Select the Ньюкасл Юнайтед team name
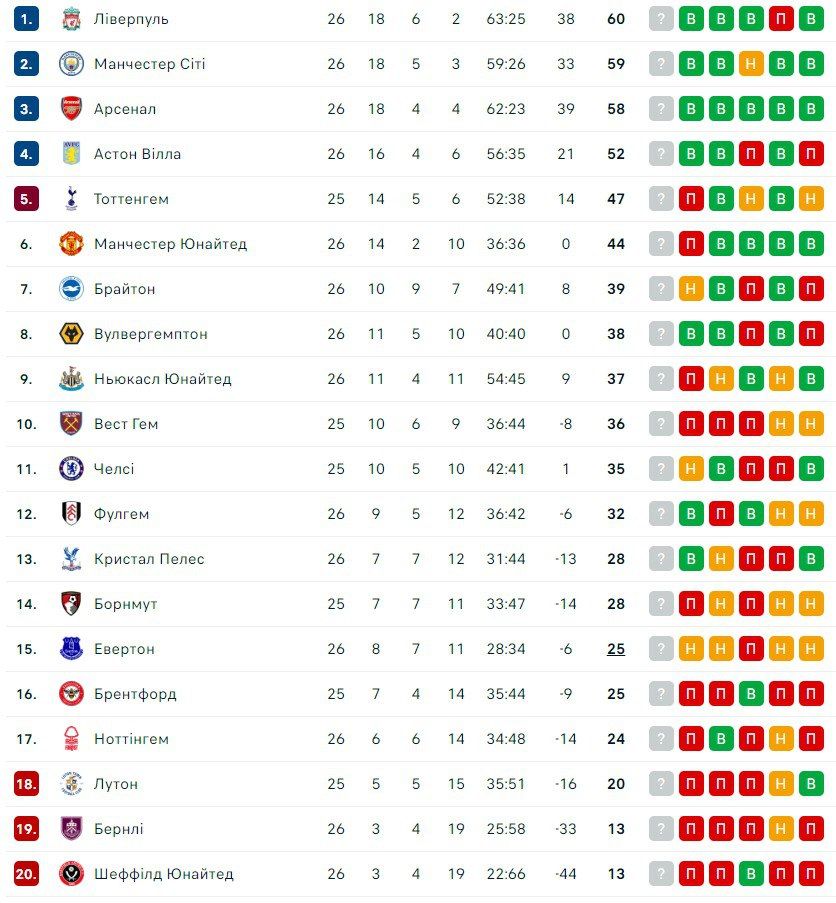This screenshot has height=903, width=836. tap(162, 379)
